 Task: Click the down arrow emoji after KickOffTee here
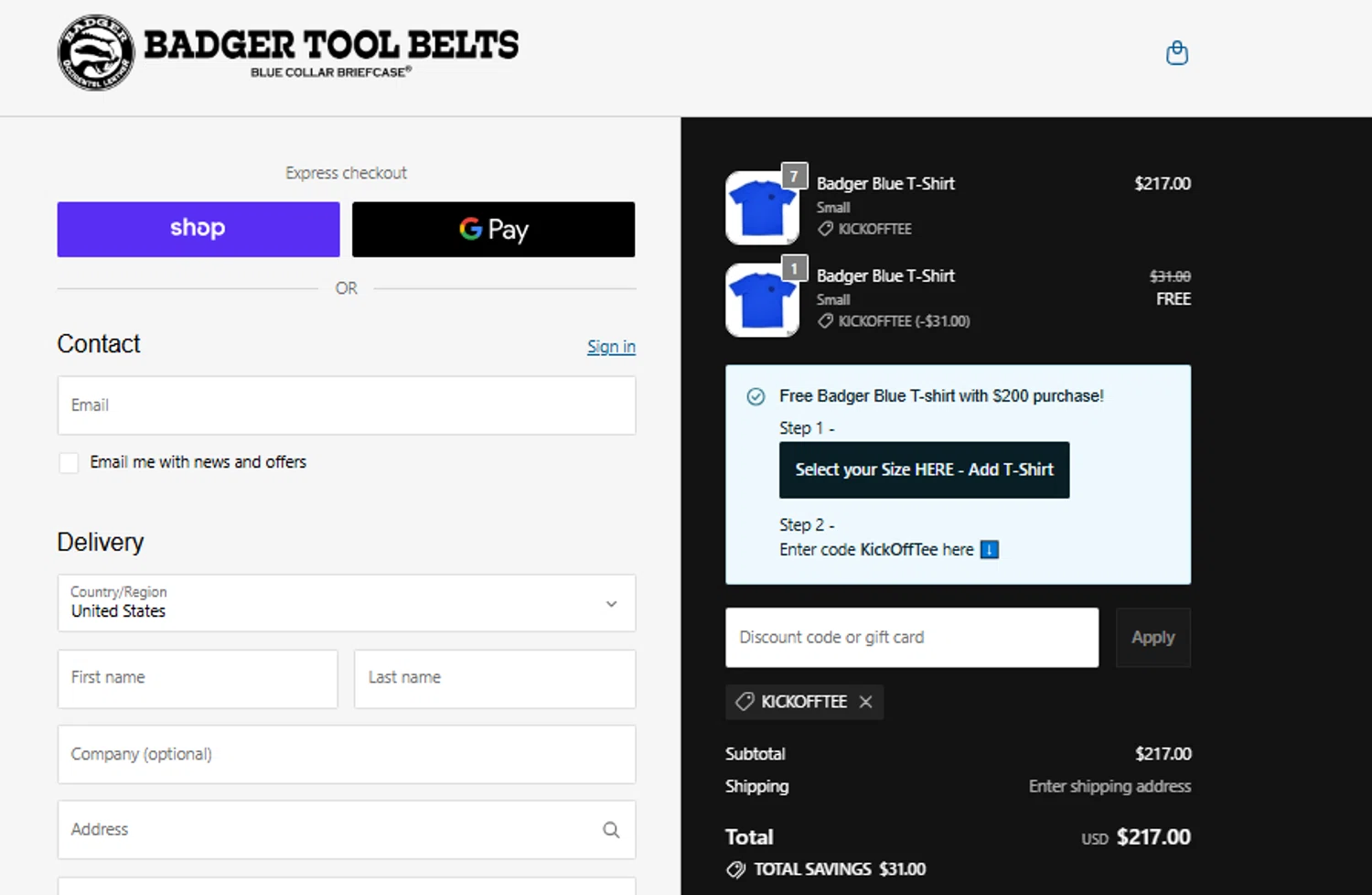click(990, 550)
